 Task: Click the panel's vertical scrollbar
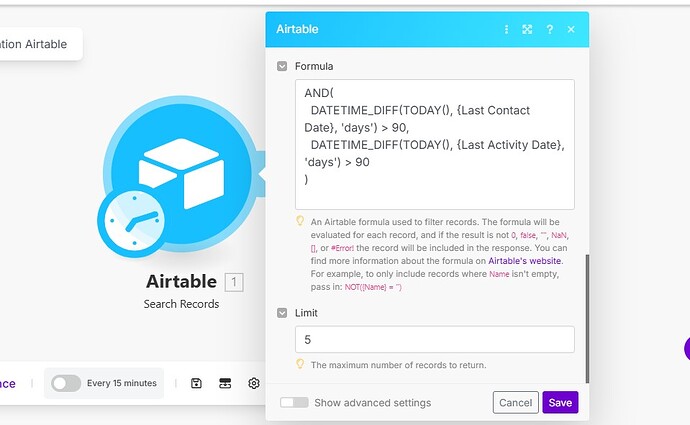click(x=587, y=319)
